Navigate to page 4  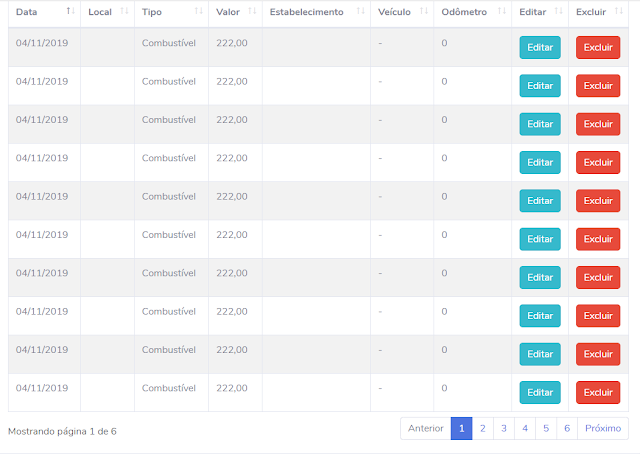(x=525, y=428)
